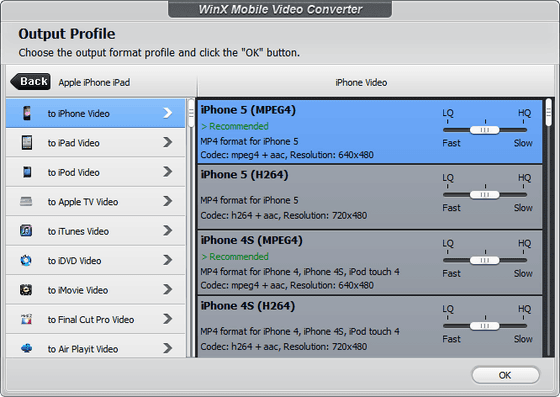Click the iTunes music icon
This screenshot has height=397, width=560.
[26, 231]
